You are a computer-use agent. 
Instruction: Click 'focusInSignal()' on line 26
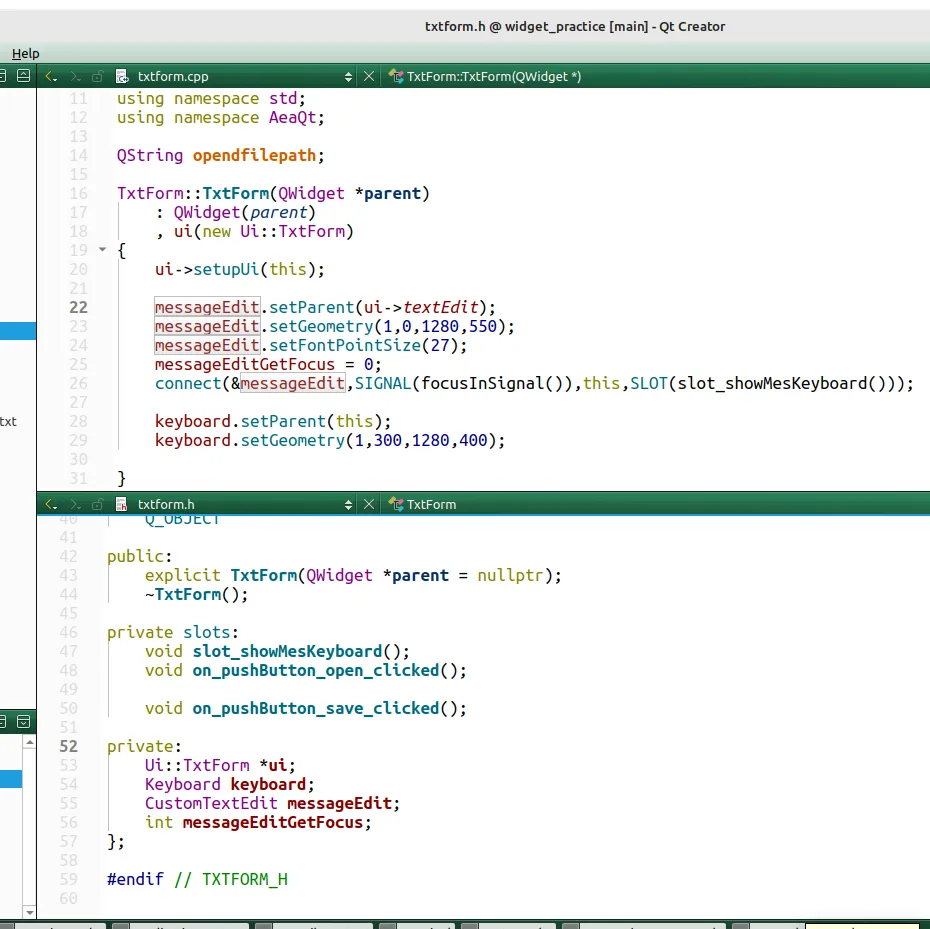(492, 383)
